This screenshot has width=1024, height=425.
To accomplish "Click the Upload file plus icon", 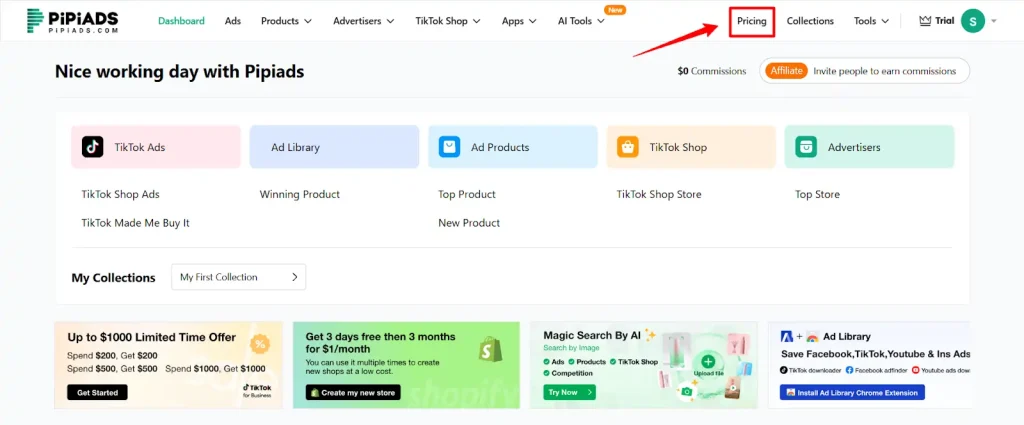I will coord(708,362).
